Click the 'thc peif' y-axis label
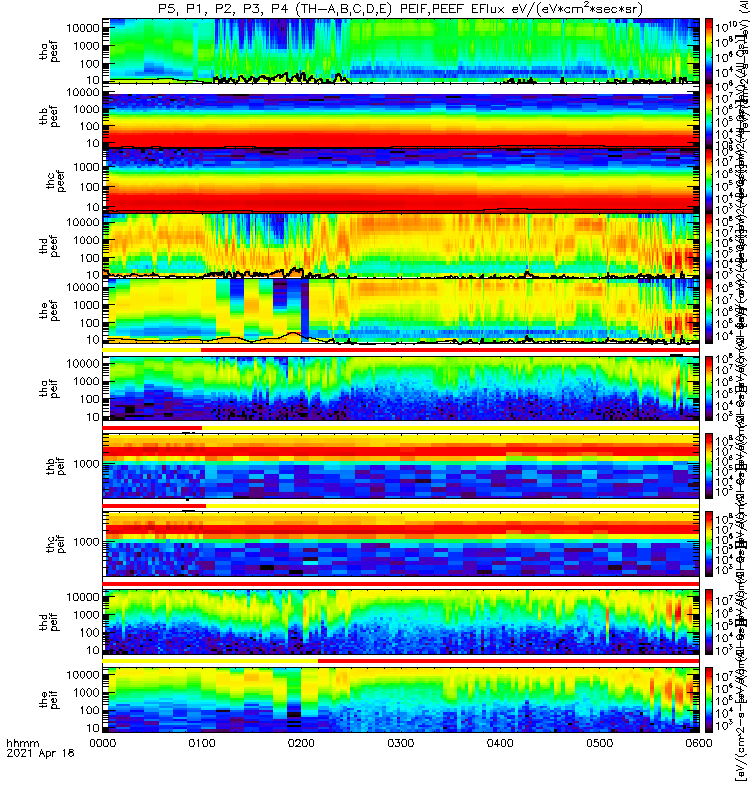The height and width of the screenshot is (800, 750). click(55, 543)
